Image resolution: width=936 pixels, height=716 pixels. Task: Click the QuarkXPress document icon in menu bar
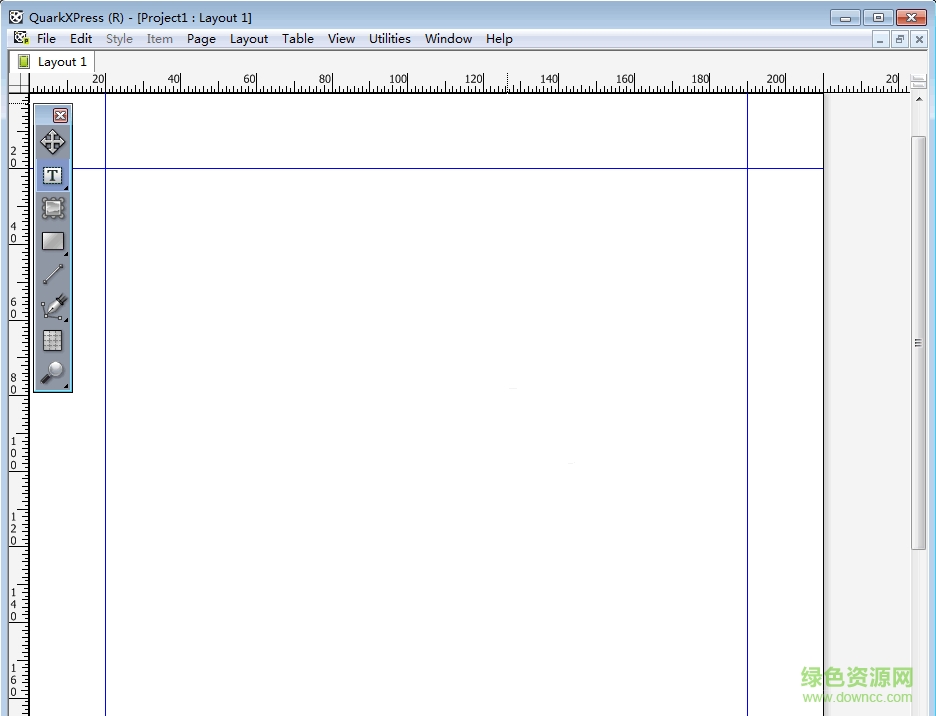coord(21,39)
